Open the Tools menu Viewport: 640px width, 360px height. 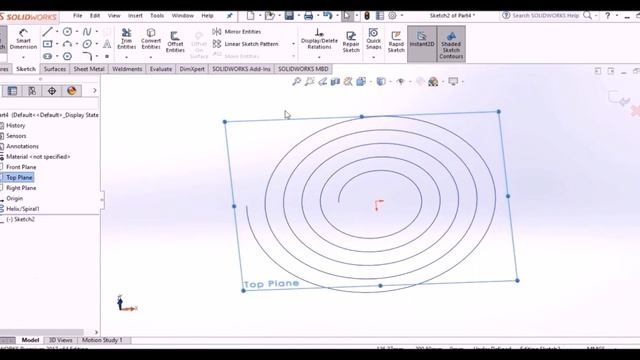157,16
